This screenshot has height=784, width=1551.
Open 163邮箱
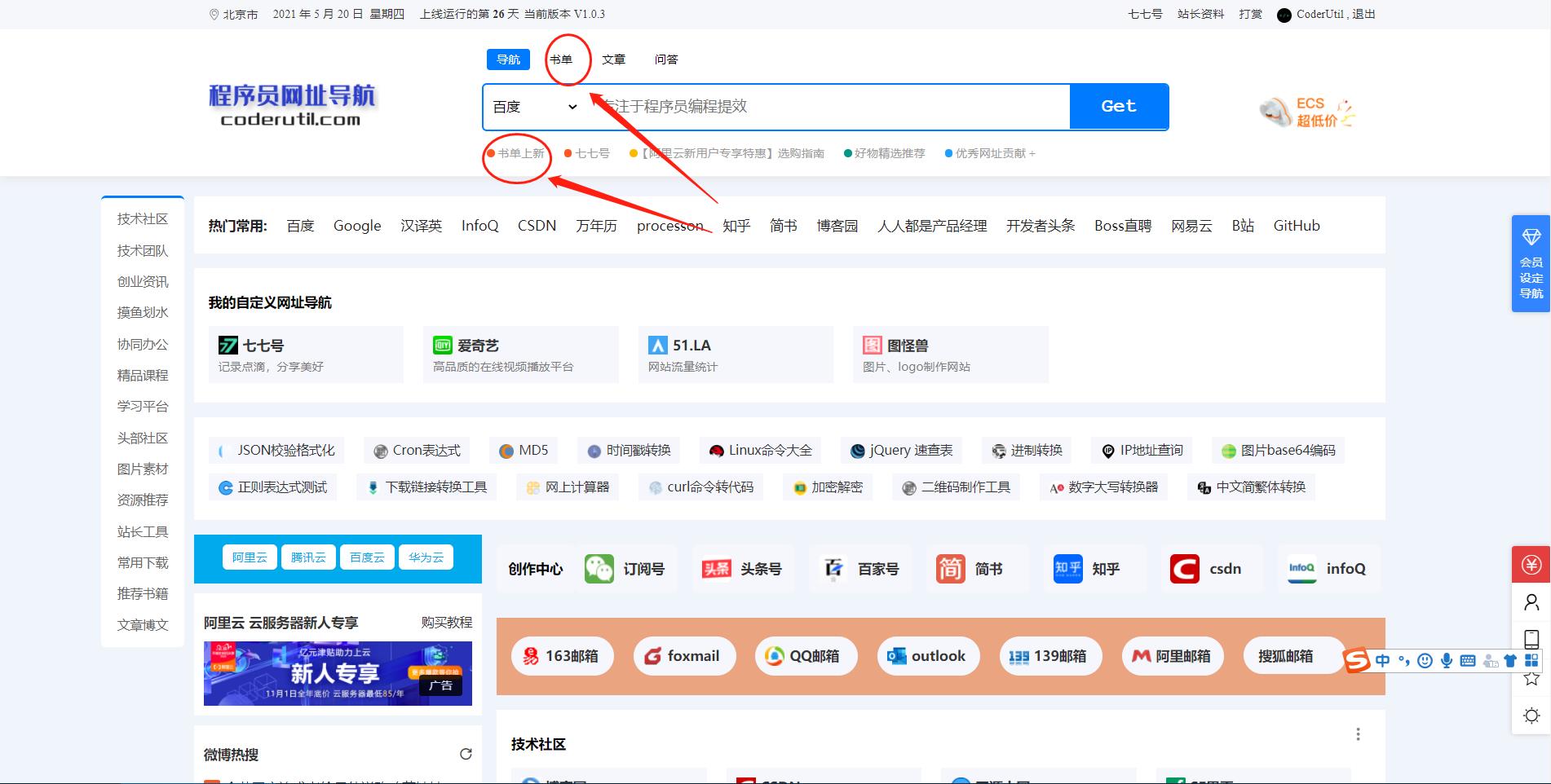[562, 656]
